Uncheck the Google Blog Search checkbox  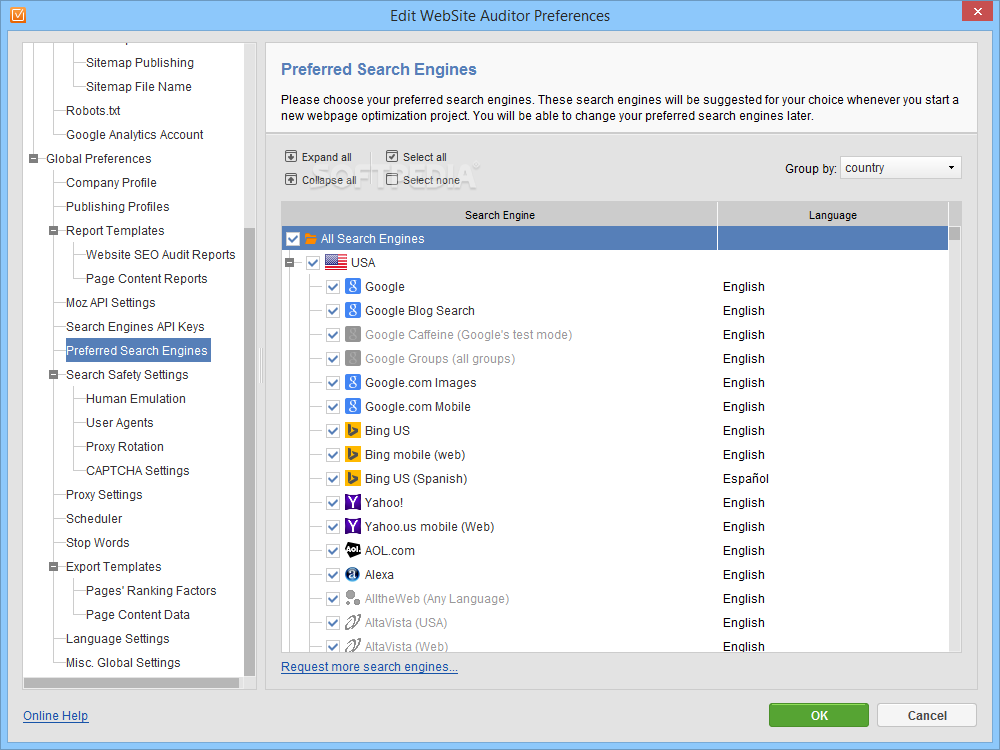[333, 311]
